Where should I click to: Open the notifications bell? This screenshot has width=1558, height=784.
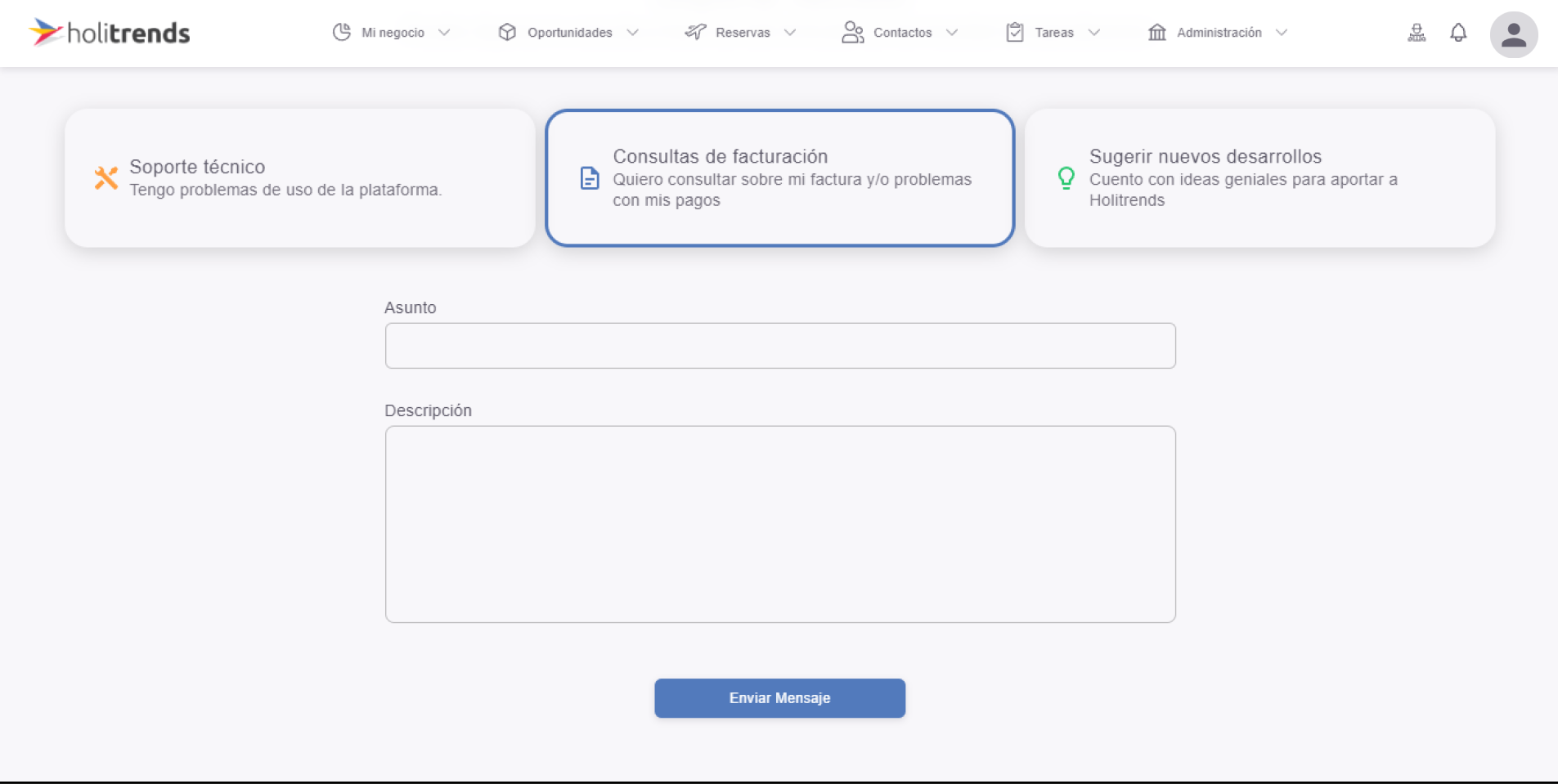tap(1458, 33)
